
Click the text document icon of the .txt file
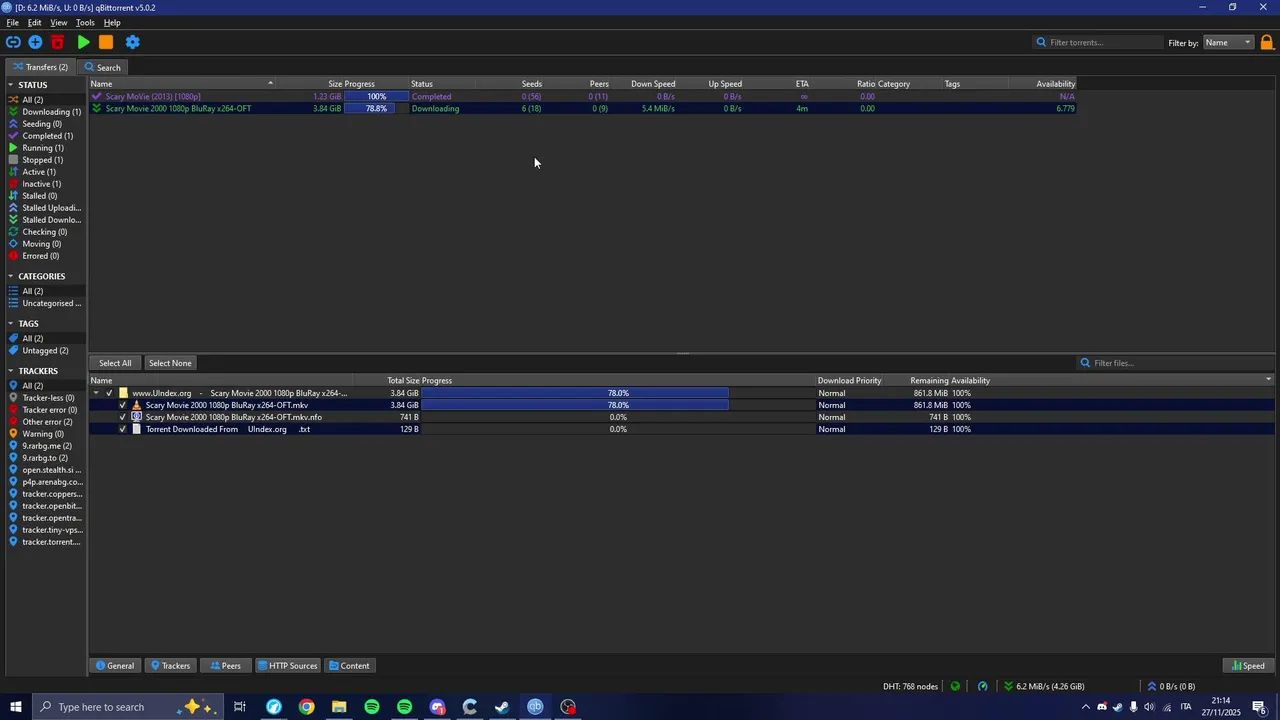pos(137,429)
